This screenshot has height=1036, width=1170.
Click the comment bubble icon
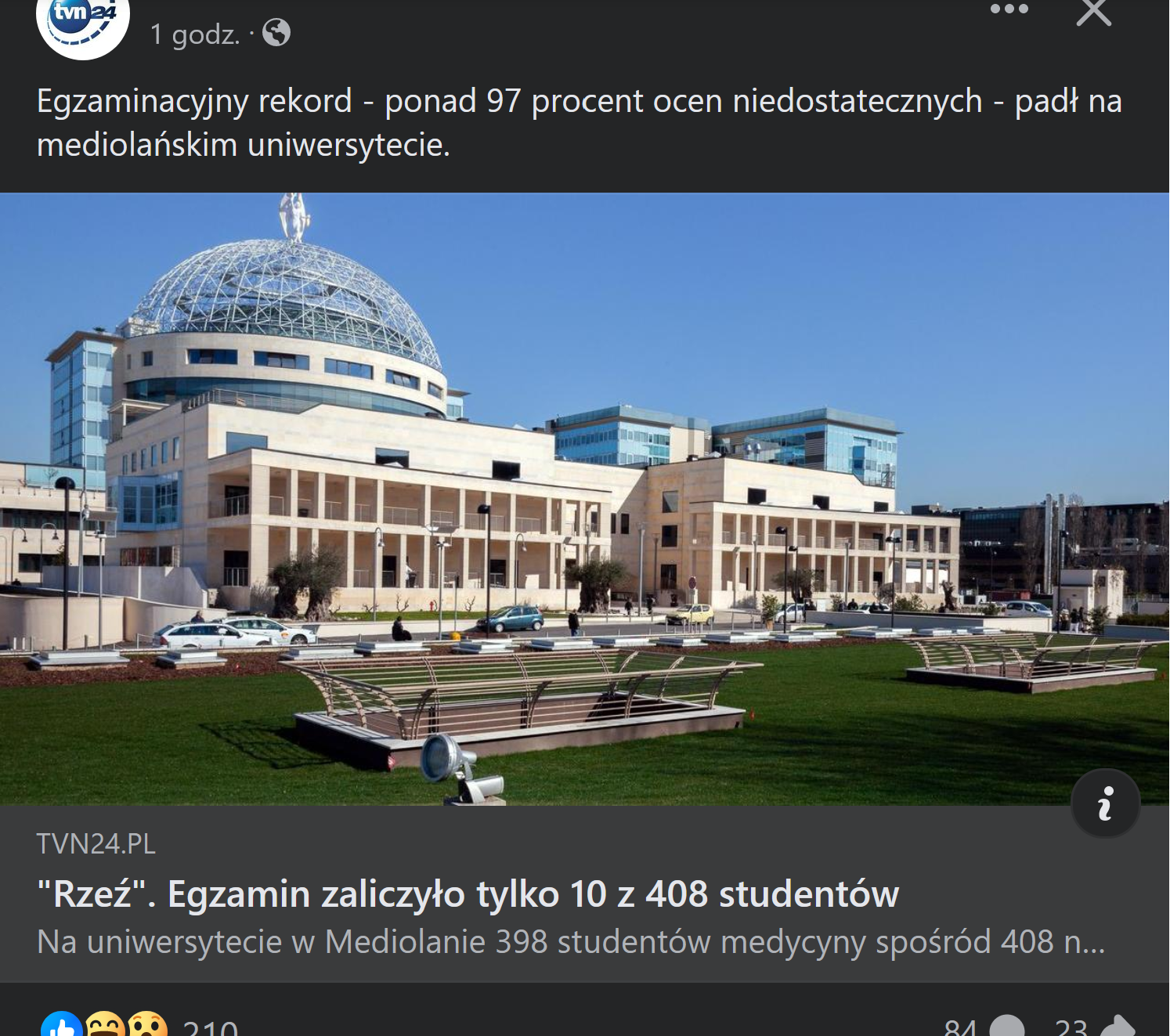pyautogui.click(x=1007, y=1027)
